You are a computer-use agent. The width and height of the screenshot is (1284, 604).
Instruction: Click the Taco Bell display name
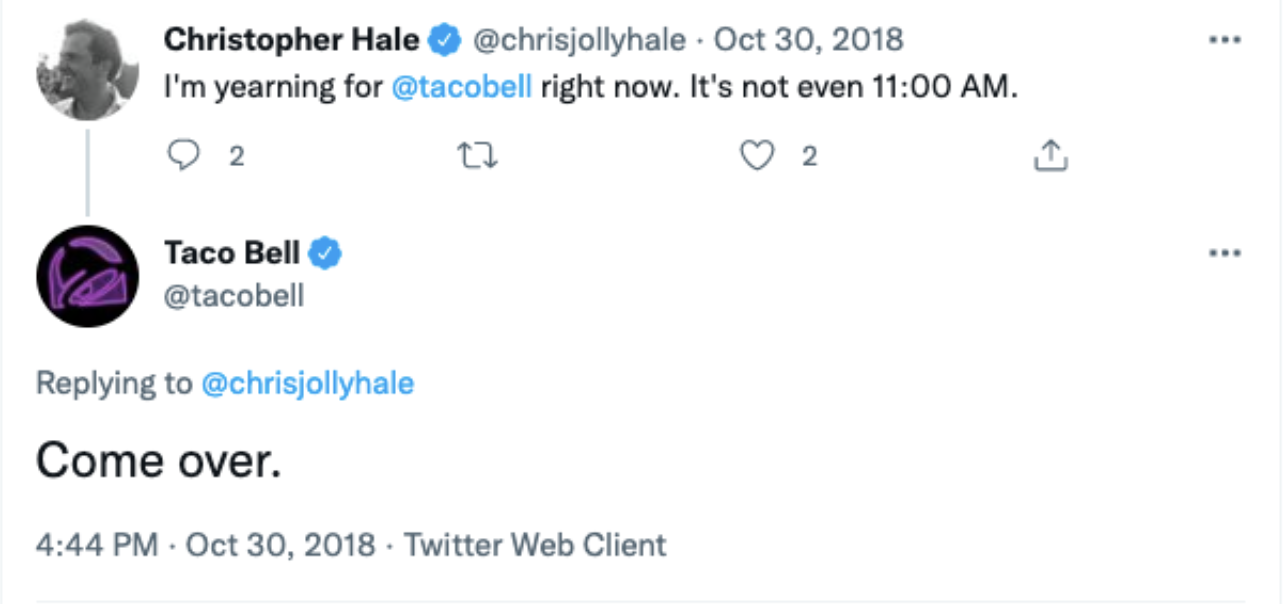[231, 253]
